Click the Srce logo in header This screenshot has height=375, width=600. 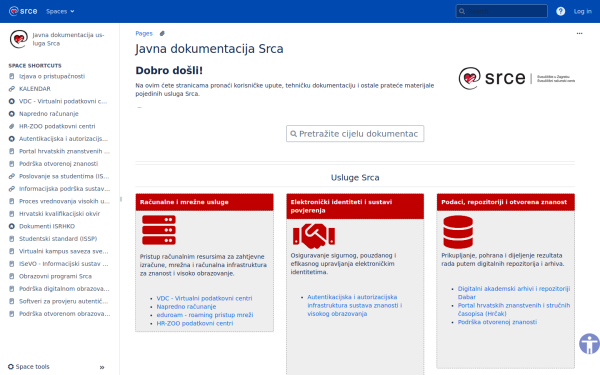click(x=23, y=11)
